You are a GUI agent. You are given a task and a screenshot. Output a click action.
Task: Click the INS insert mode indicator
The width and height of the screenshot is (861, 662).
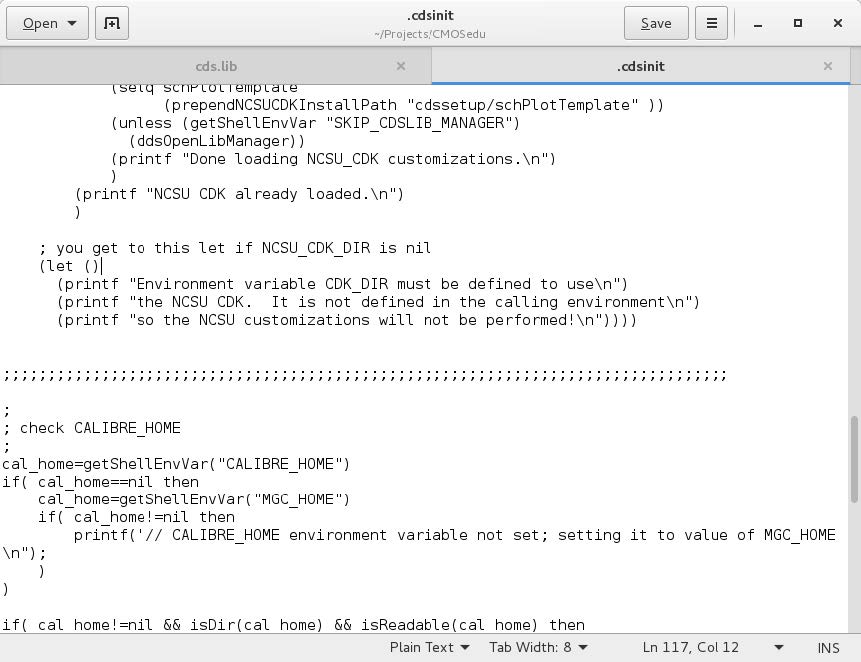tap(828, 648)
